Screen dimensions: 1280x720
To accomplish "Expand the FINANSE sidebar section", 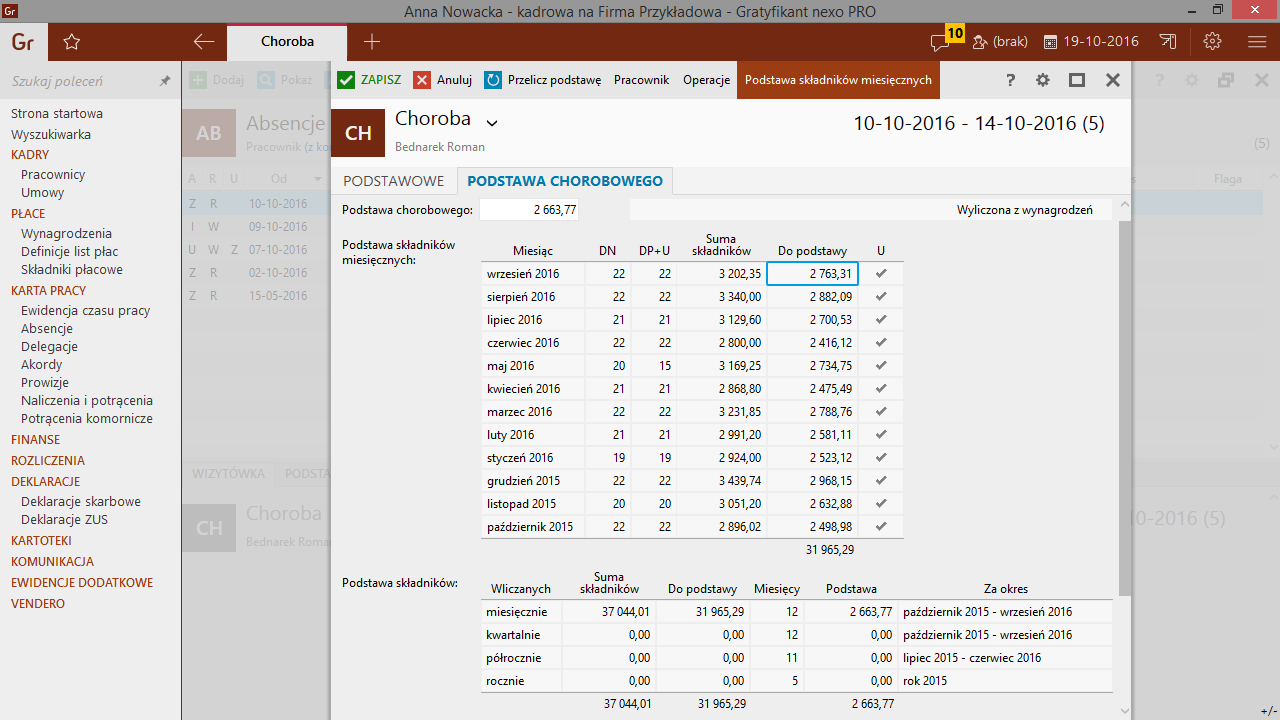I will [x=35, y=439].
